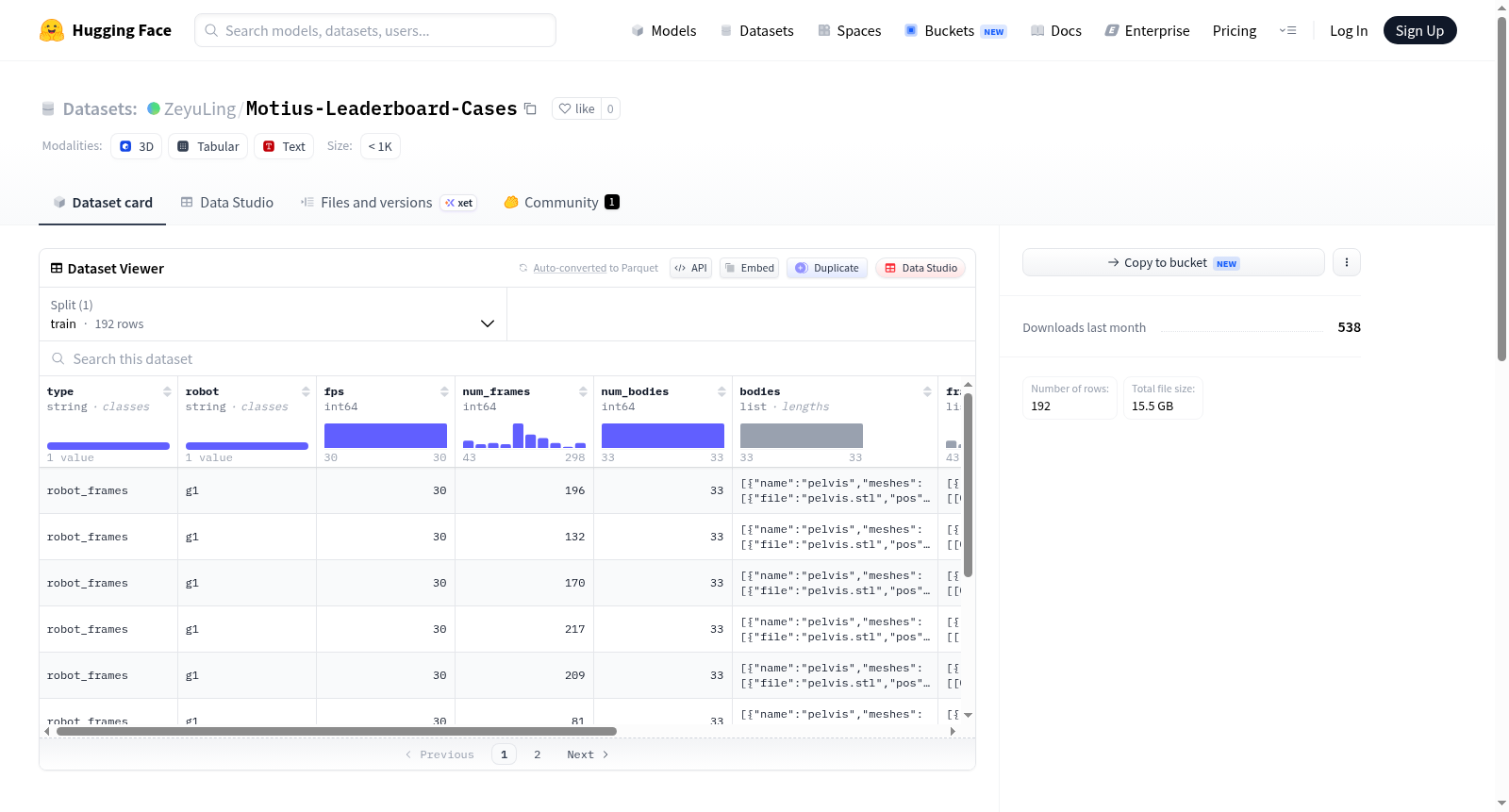Screen dimensions: 1509x812
Task: Click the num_frames histogram chart
Action: (x=524, y=436)
